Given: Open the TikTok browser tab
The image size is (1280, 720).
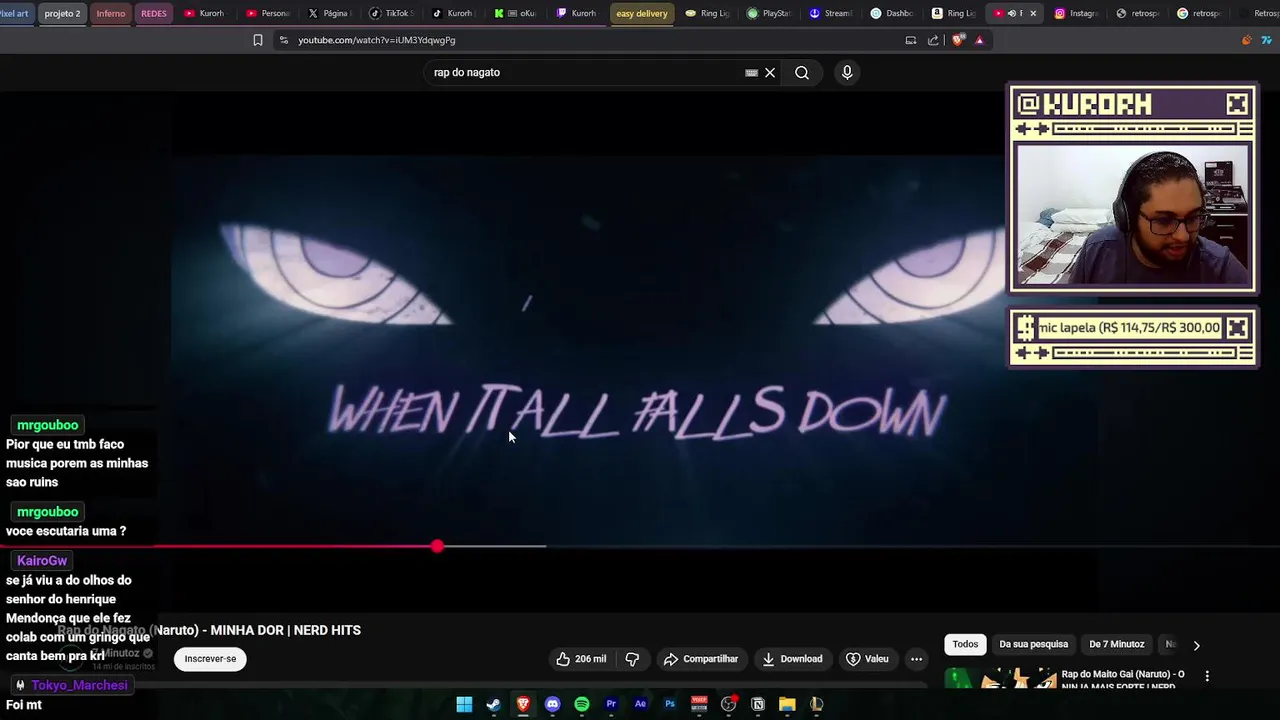Looking at the screenshot, I should [391, 13].
